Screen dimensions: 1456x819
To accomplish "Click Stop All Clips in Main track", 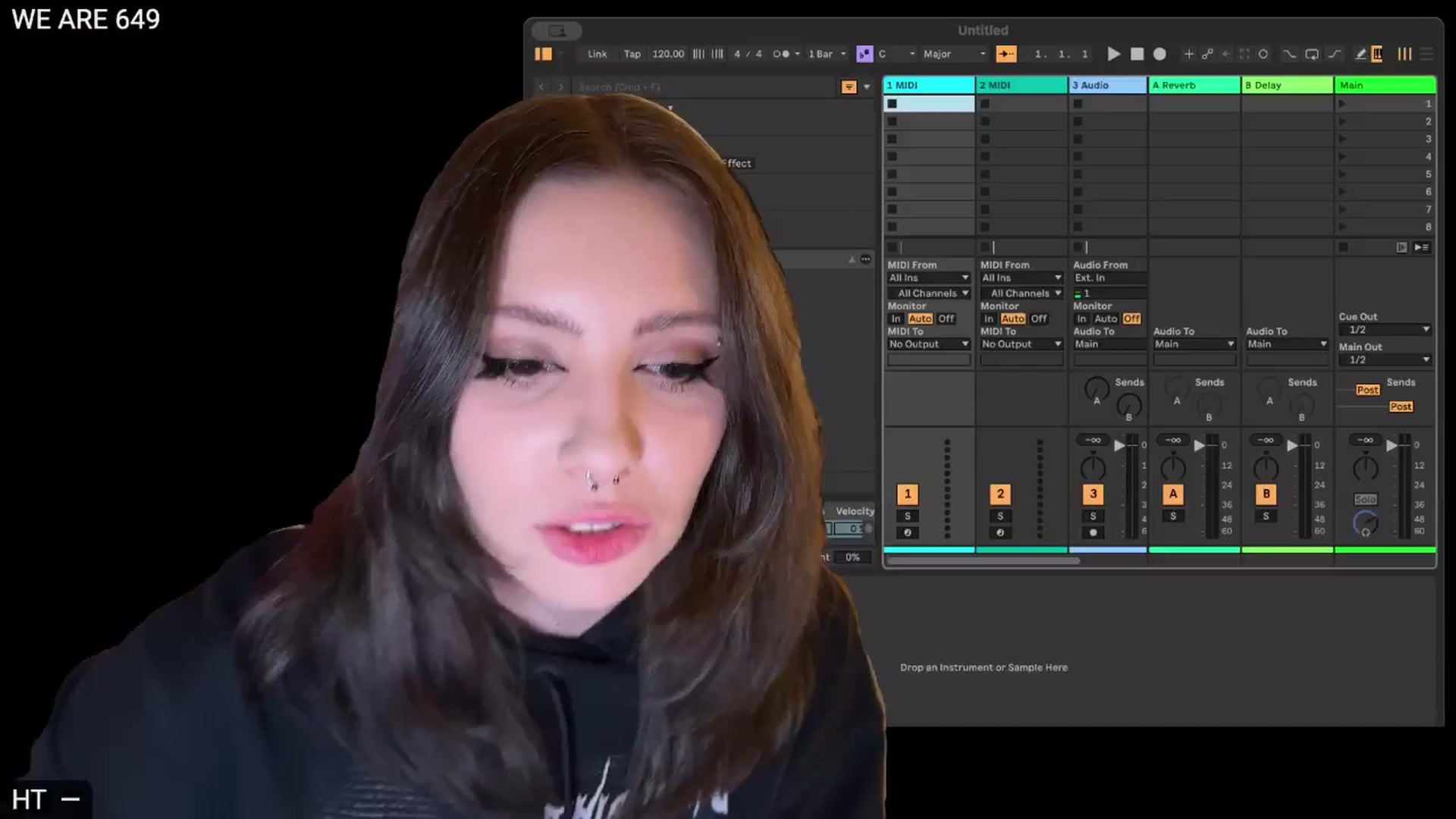I will click(x=1343, y=247).
